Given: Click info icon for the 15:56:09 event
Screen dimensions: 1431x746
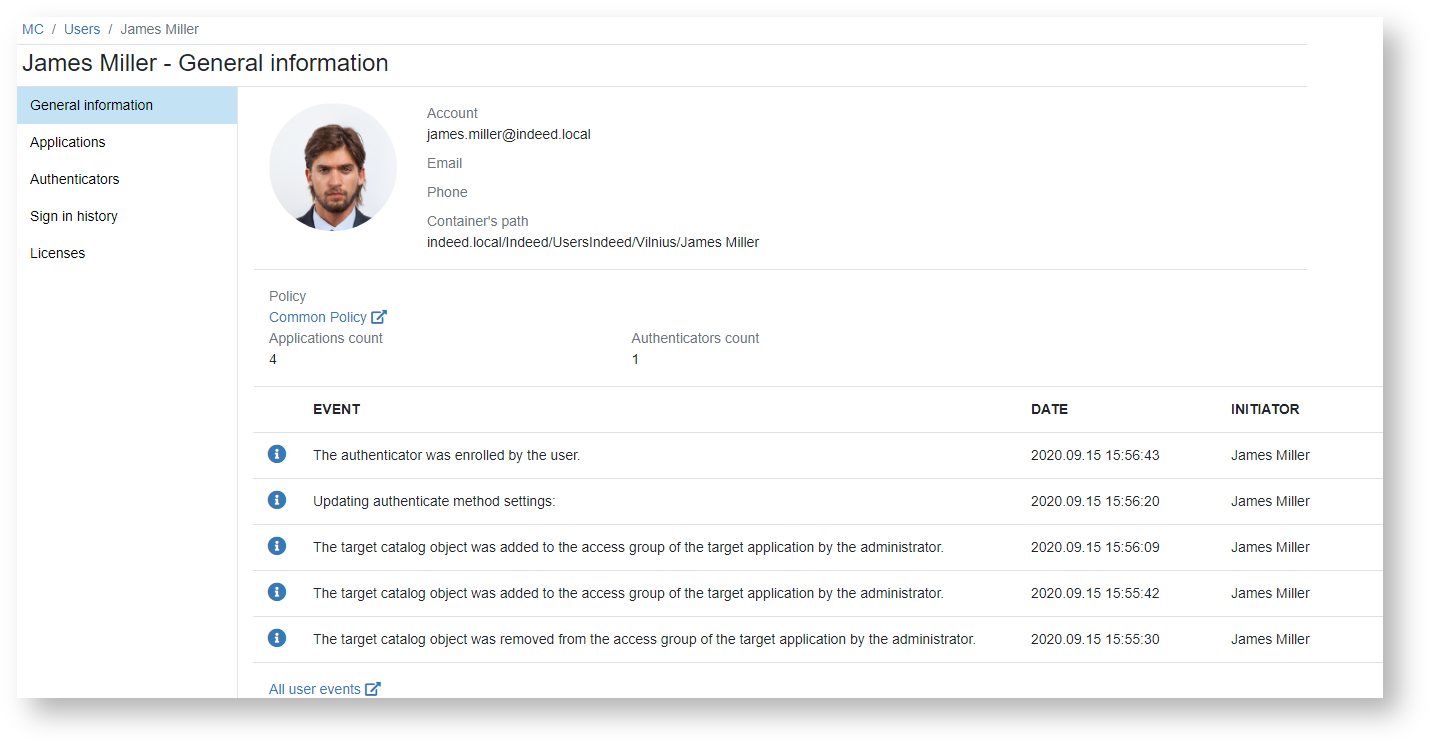Looking at the screenshot, I should (277, 546).
